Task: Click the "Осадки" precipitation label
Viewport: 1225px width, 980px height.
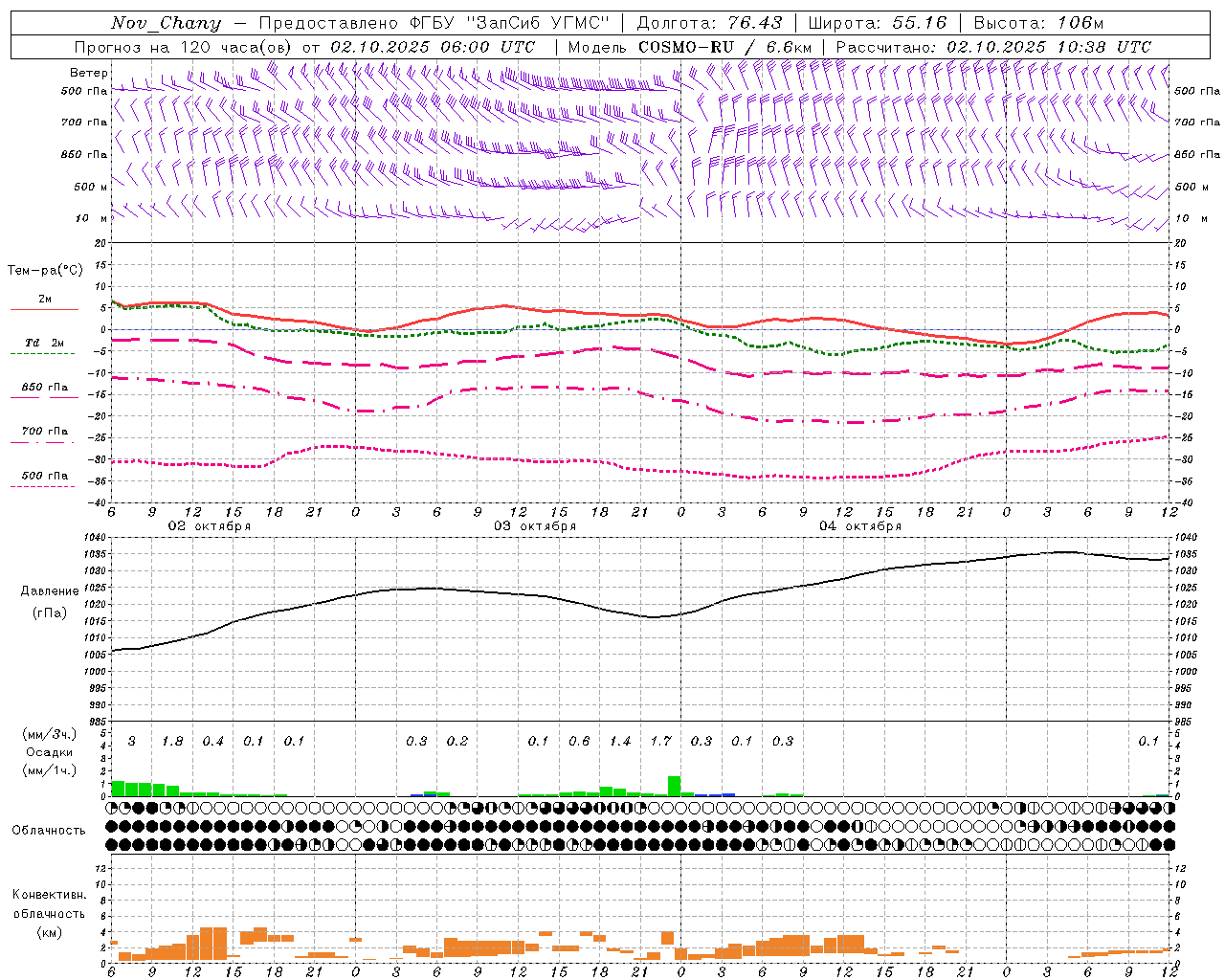Action: click(48, 752)
